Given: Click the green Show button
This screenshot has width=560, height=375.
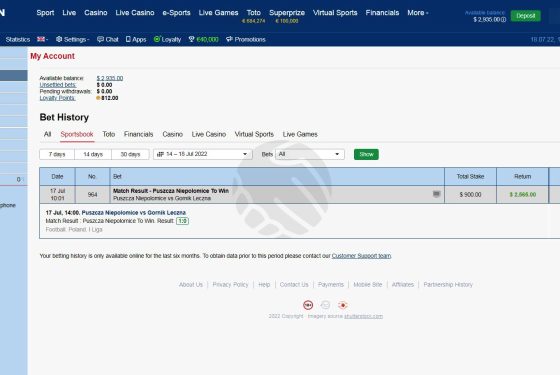Looking at the screenshot, I should (366, 154).
